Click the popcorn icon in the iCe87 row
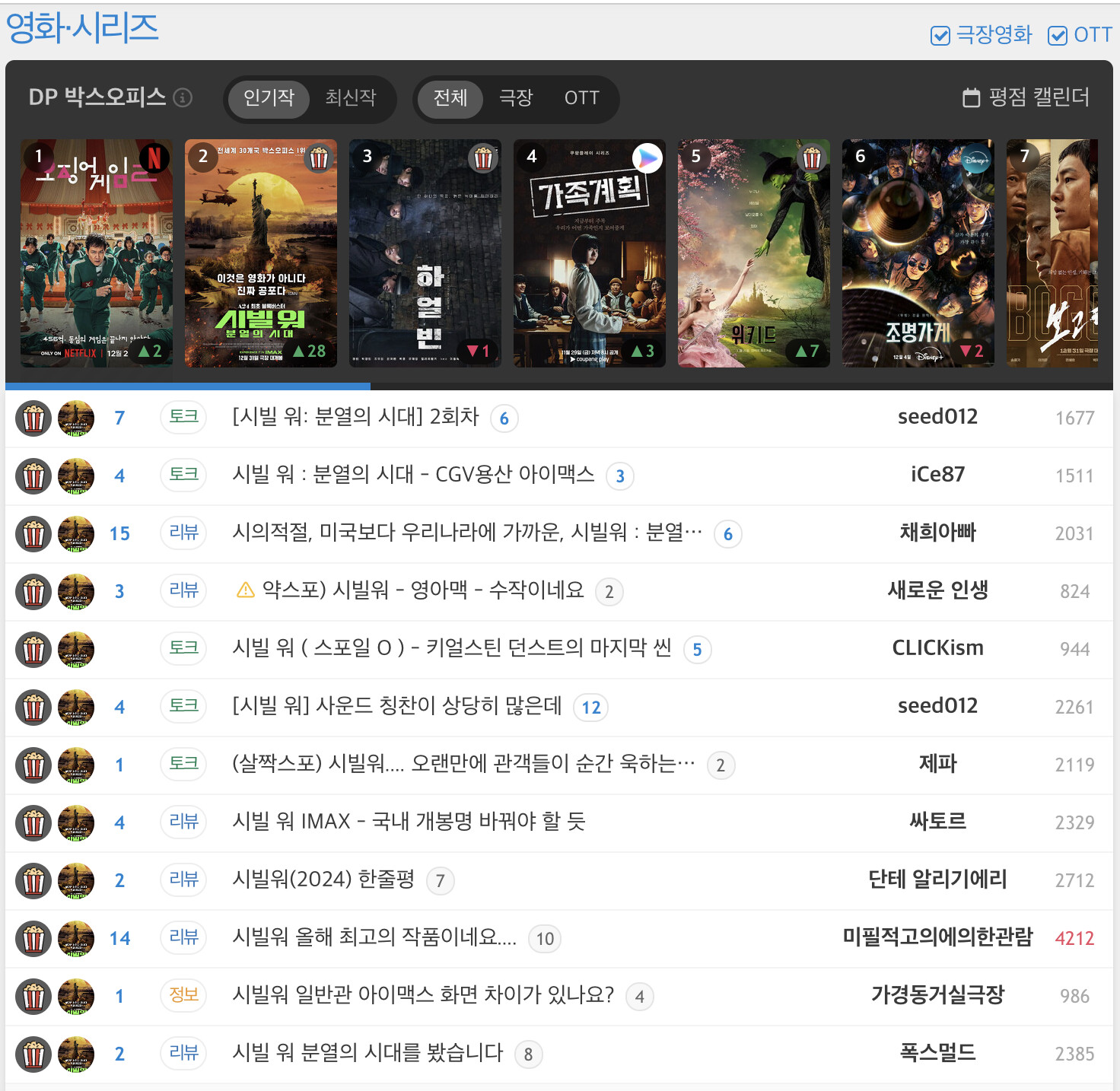 click(x=33, y=476)
